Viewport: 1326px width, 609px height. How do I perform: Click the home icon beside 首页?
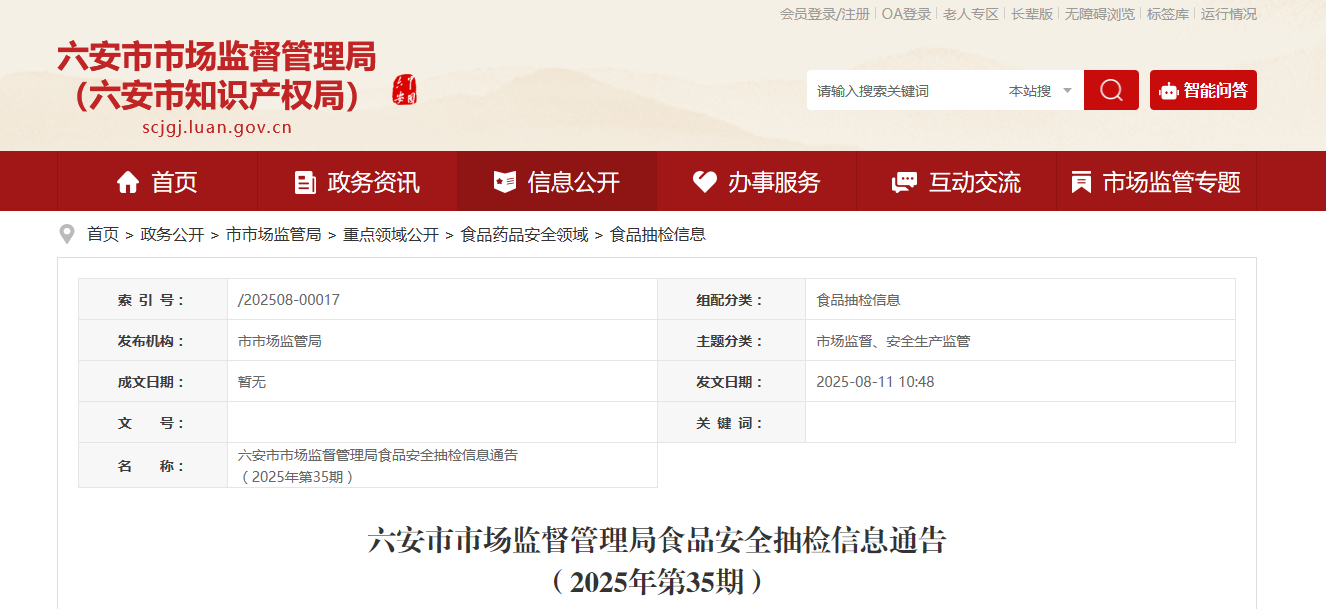pos(128,182)
